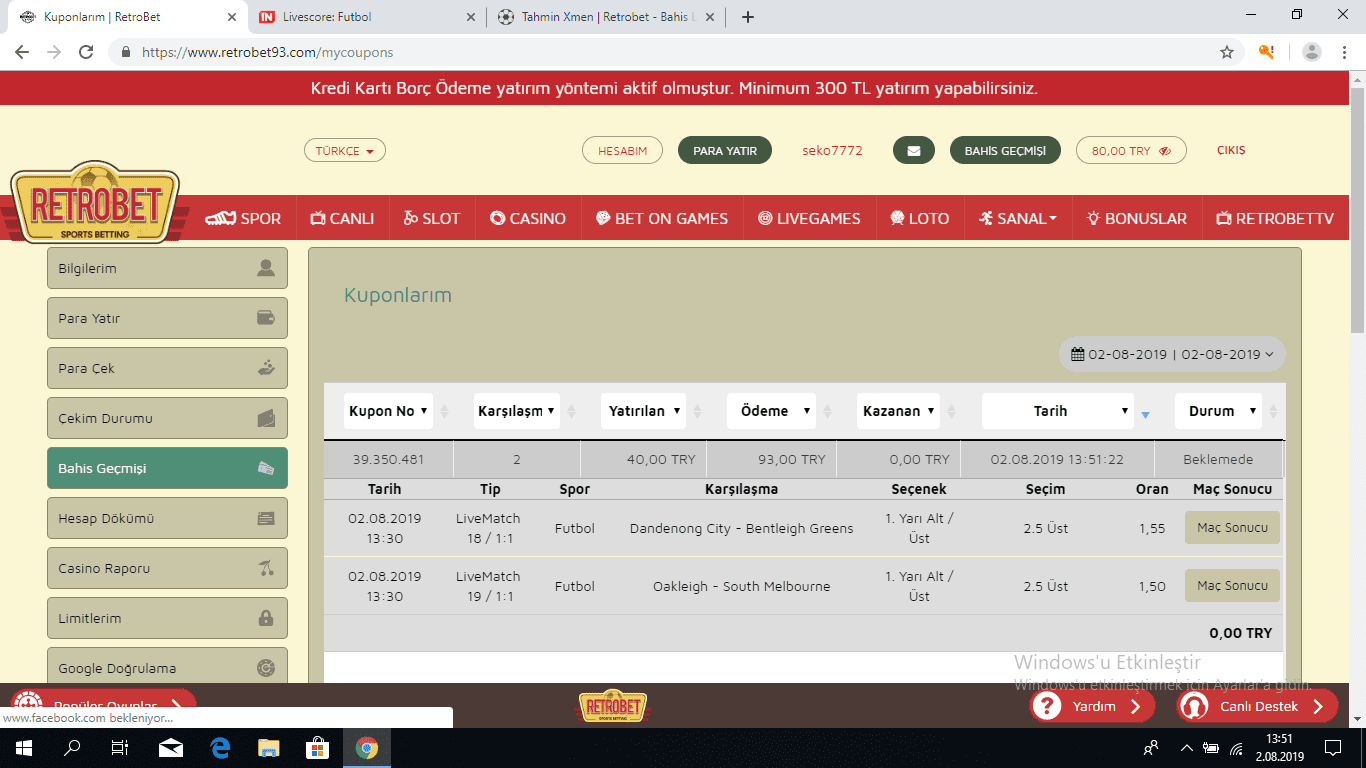Click the username seko7772

pos(832,151)
